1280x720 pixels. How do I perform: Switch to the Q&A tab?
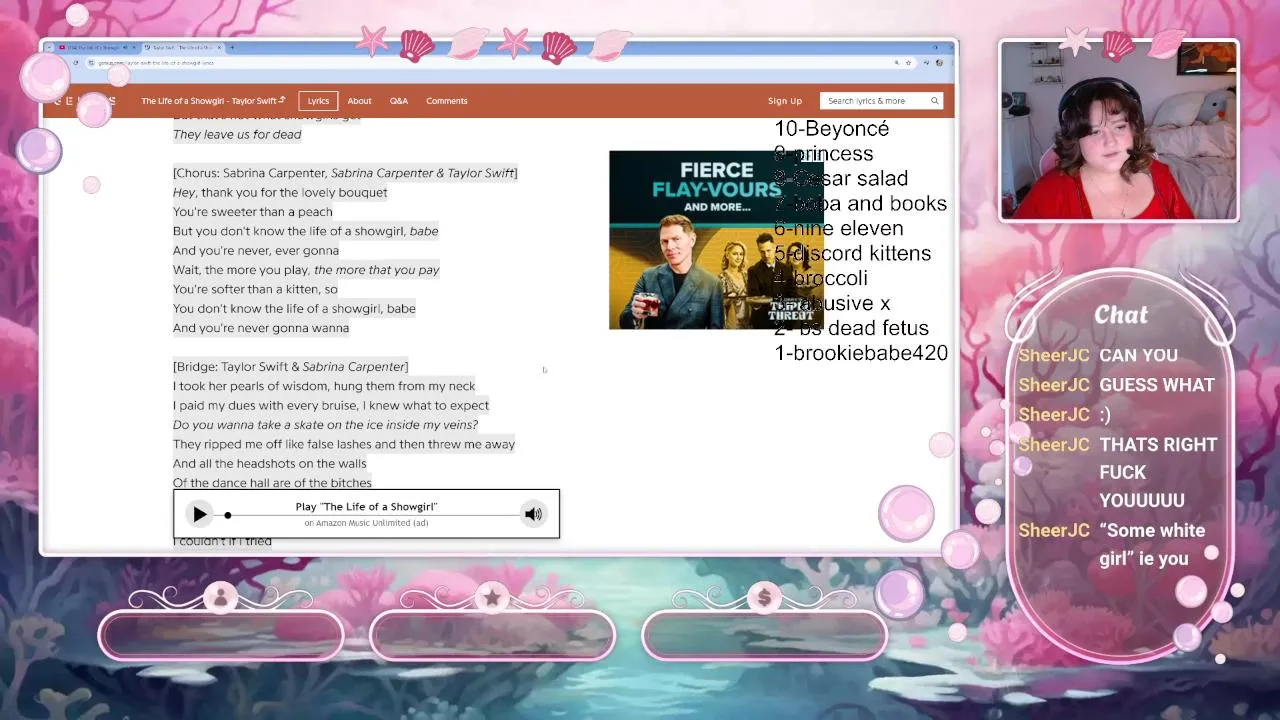point(399,101)
